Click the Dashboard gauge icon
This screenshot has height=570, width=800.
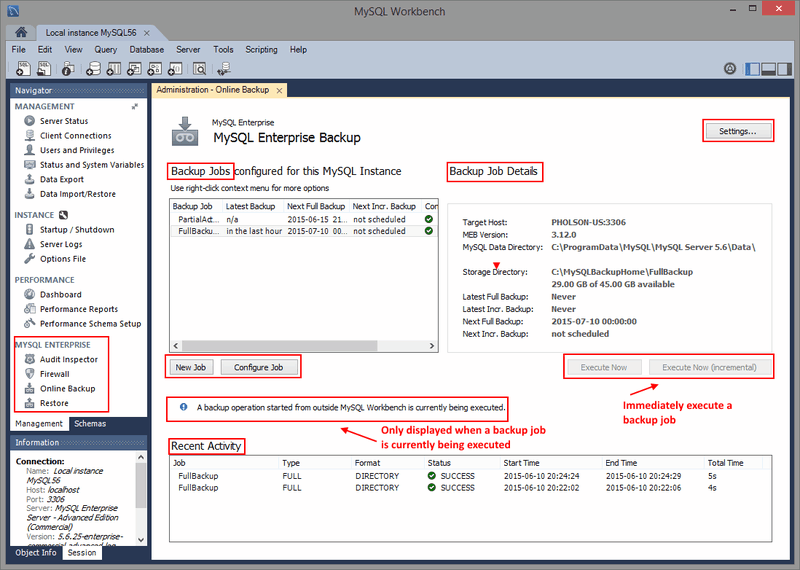click(x=30, y=294)
